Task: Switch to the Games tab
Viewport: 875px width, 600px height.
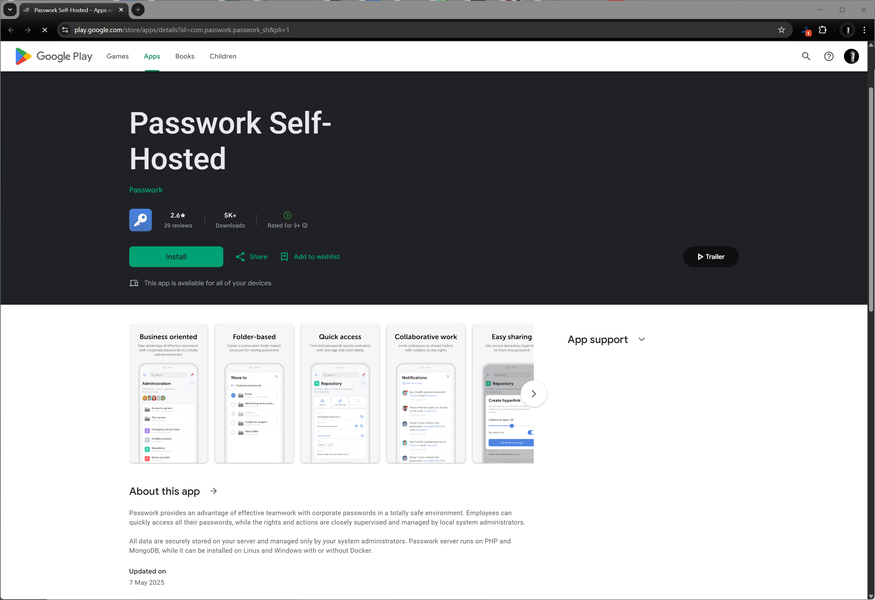Action: pos(118,56)
